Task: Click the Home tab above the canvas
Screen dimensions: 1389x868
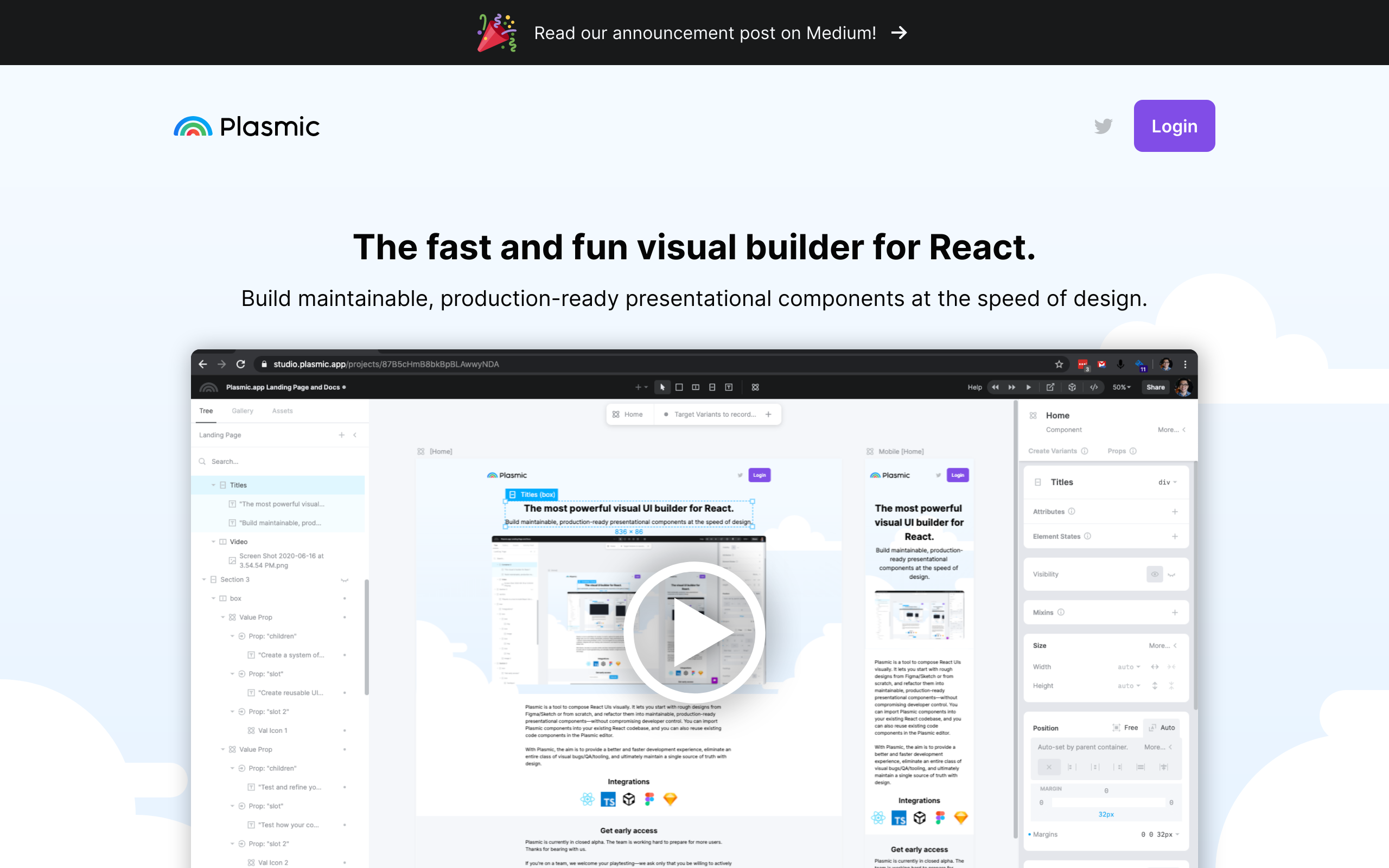Action: [629, 414]
